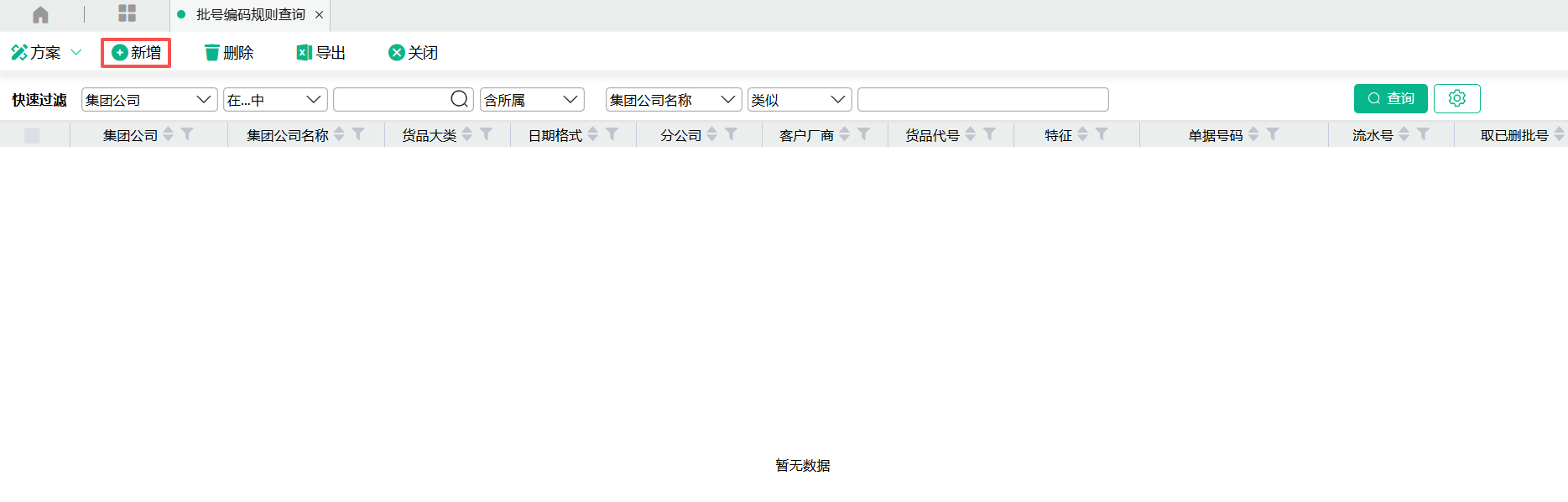Viewport: 1568px width, 502px height.
Task: Click the text field after 类似 dropdown
Action: [982, 100]
